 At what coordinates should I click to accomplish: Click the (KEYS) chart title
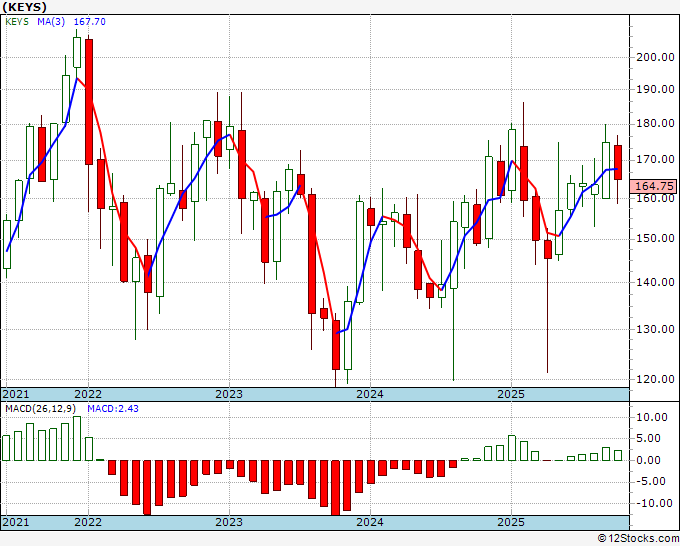tap(24, 7)
